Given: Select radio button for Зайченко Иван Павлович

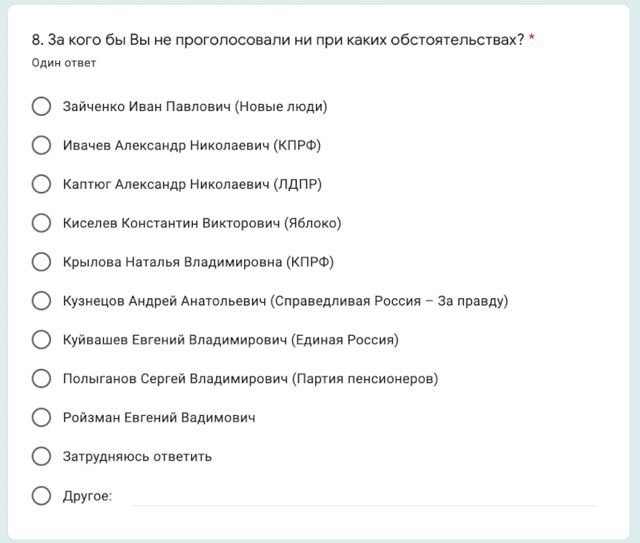Looking at the screenshot, I should pos(42,106).
